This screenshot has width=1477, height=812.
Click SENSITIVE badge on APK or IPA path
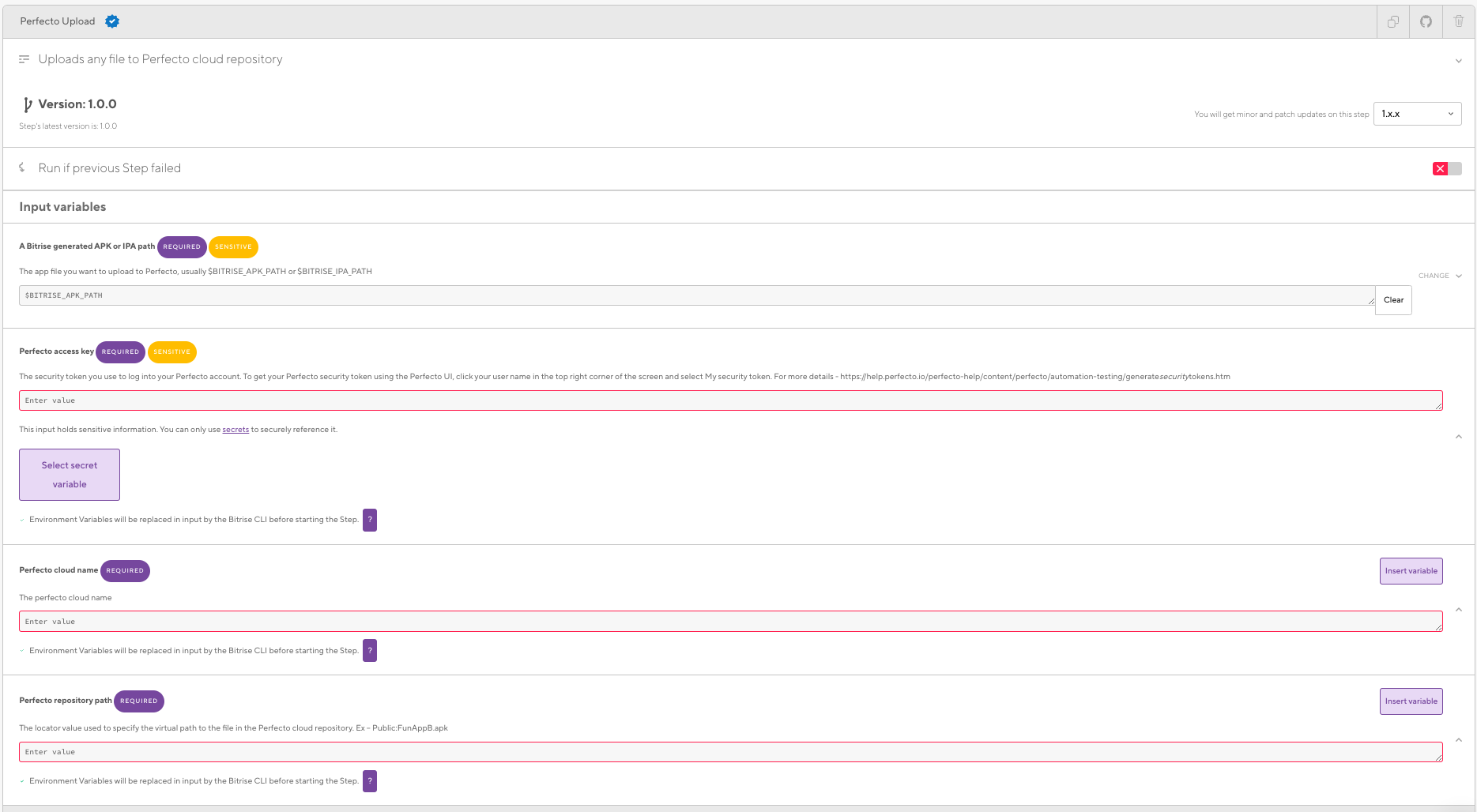(x=233, y=247)
